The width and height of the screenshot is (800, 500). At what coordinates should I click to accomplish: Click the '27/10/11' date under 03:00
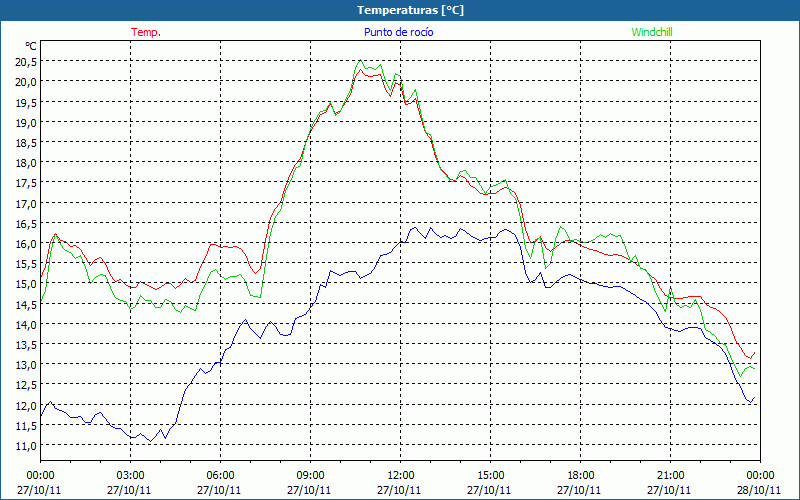pyautogui.click(x=129, y=490)
